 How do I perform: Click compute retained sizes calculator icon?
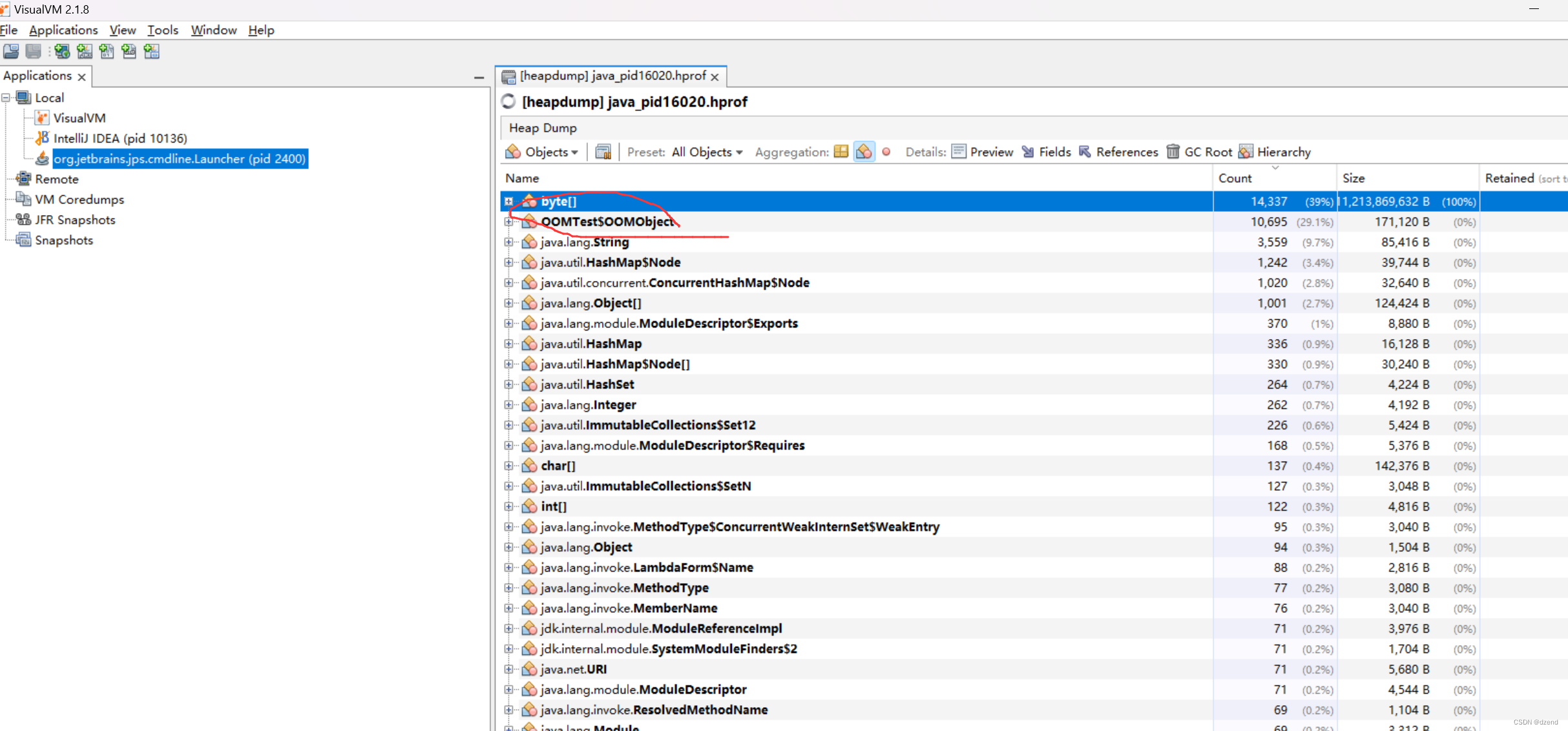click(603, 152)
